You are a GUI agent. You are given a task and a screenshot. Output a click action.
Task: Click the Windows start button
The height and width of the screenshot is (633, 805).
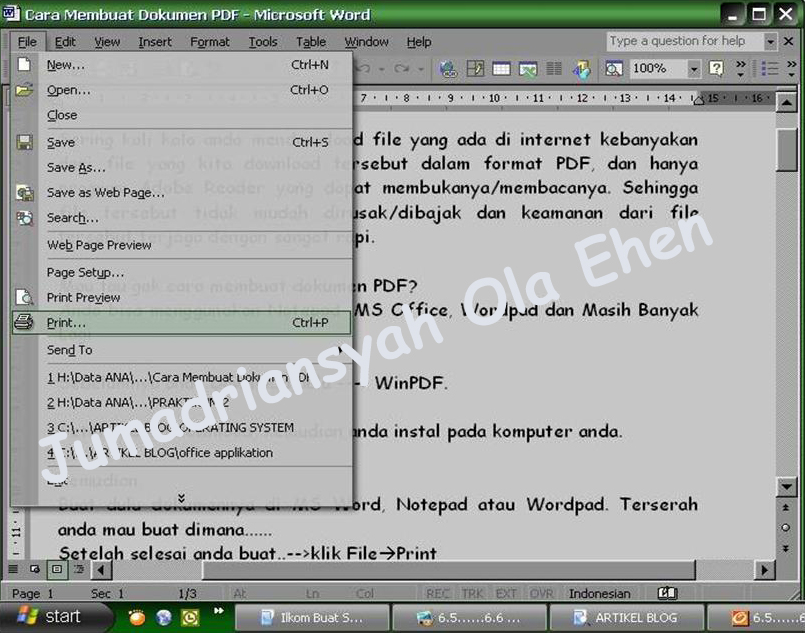pyautogui.click(x=55, y=617)
